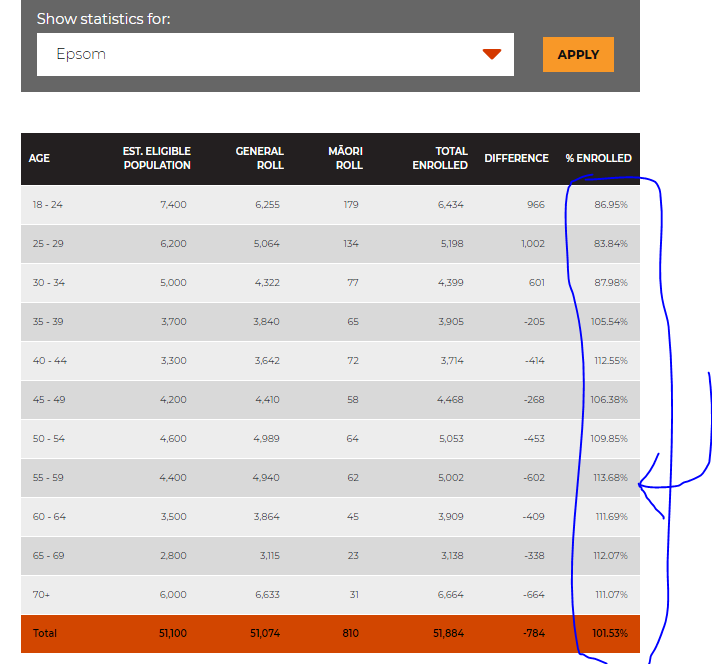This screenshot has width=712, height=664.
Task: Click general roll value 3,642
Action: coord(267,361)
